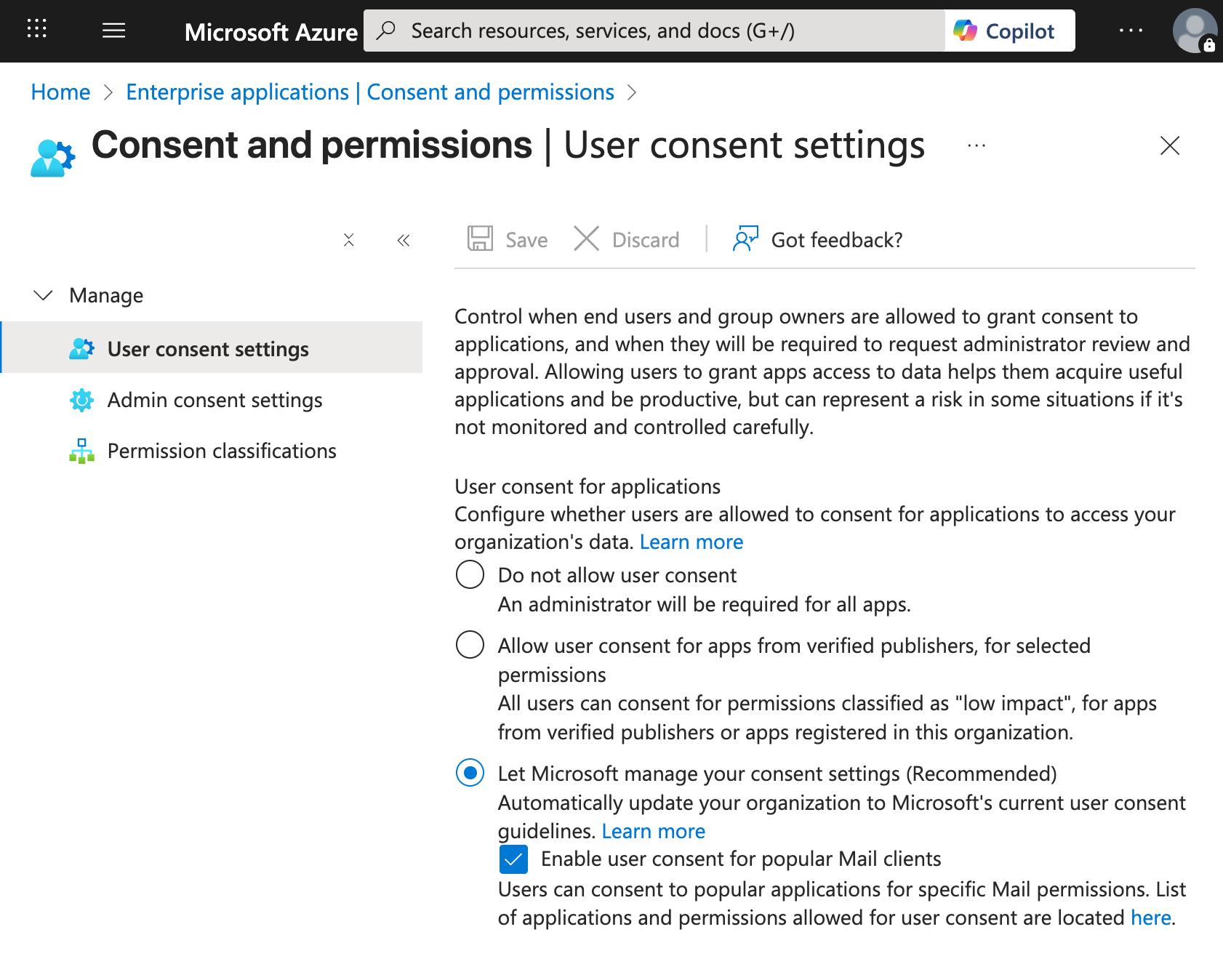Select Do not allow user consent
This screenshot has height=980, width=1223.
coord(470,574)
